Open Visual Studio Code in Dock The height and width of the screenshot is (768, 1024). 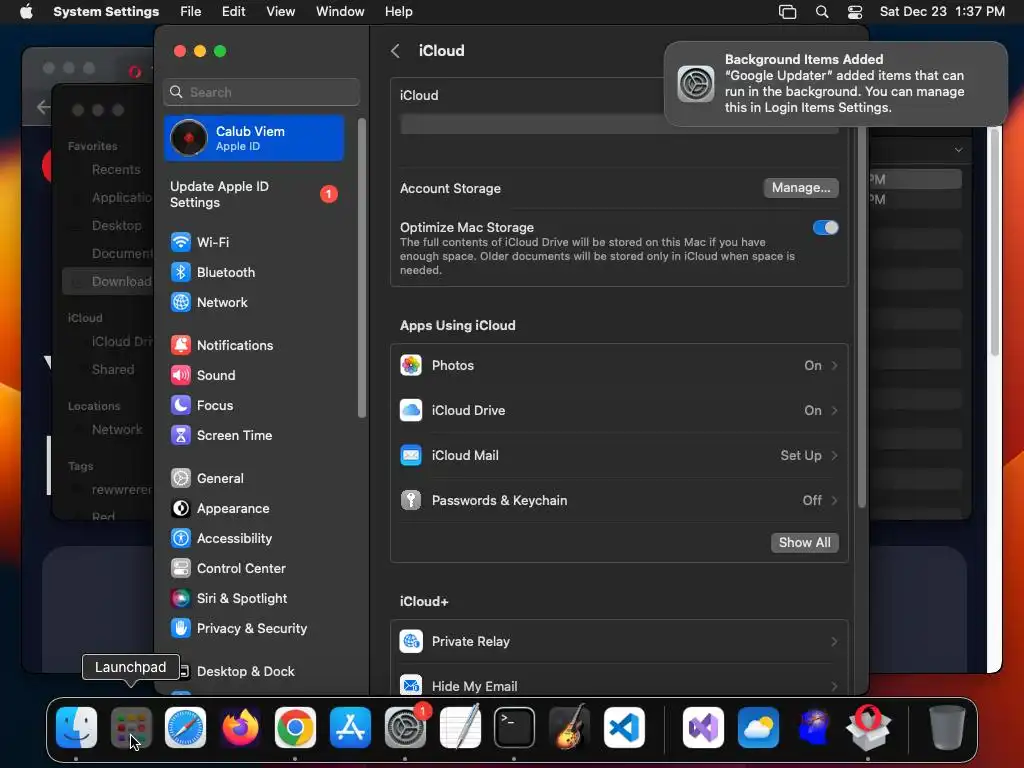pyautogui.click(x=624, y=727)
